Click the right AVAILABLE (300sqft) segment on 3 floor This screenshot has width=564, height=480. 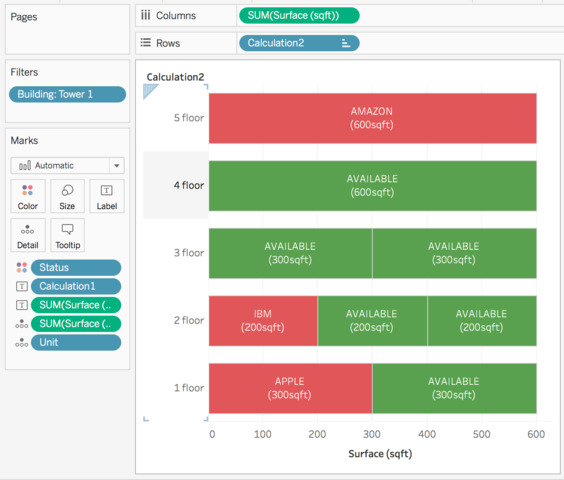[x=454, y=253]
